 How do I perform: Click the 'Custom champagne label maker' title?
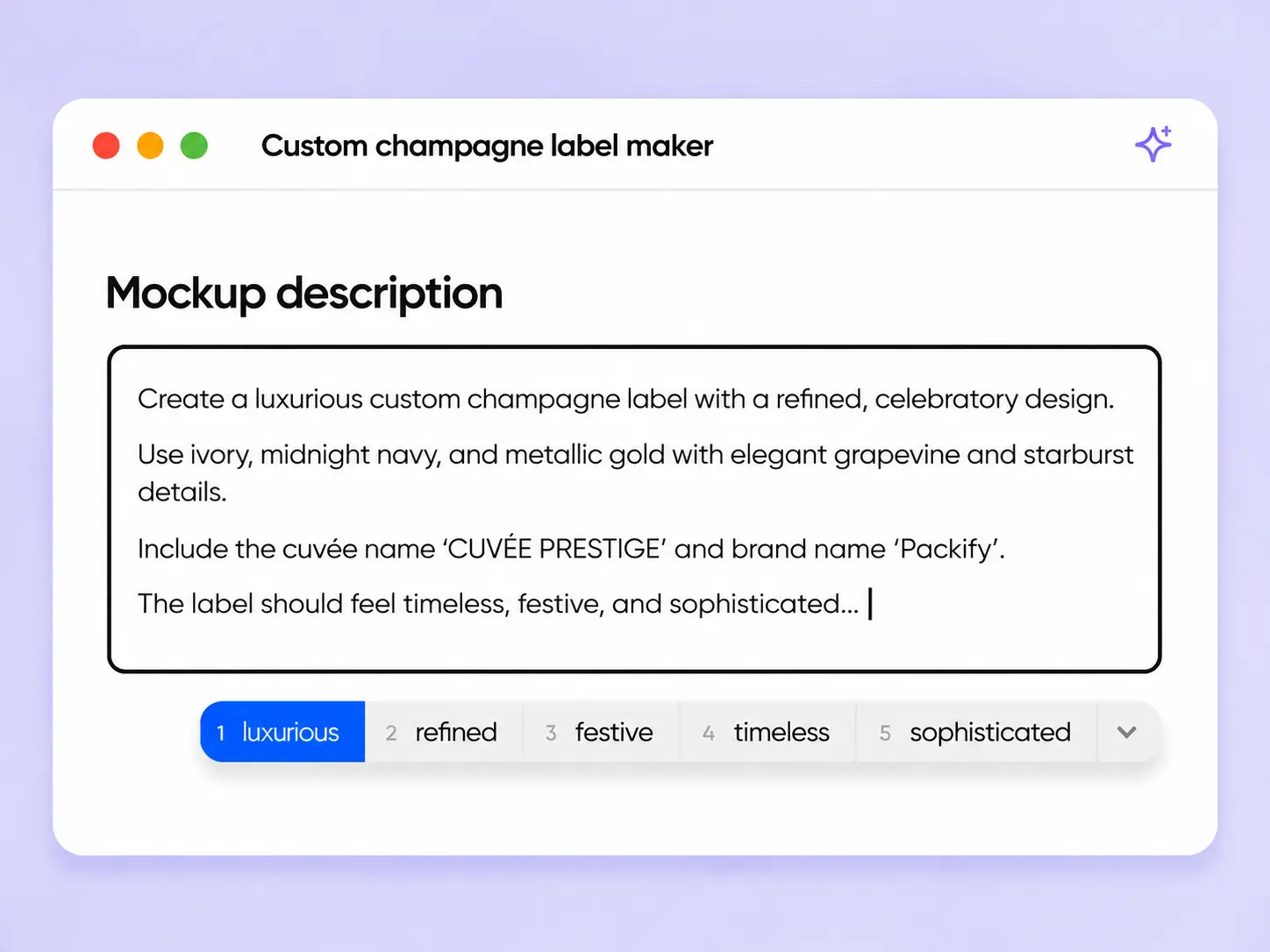pos(487,146)
